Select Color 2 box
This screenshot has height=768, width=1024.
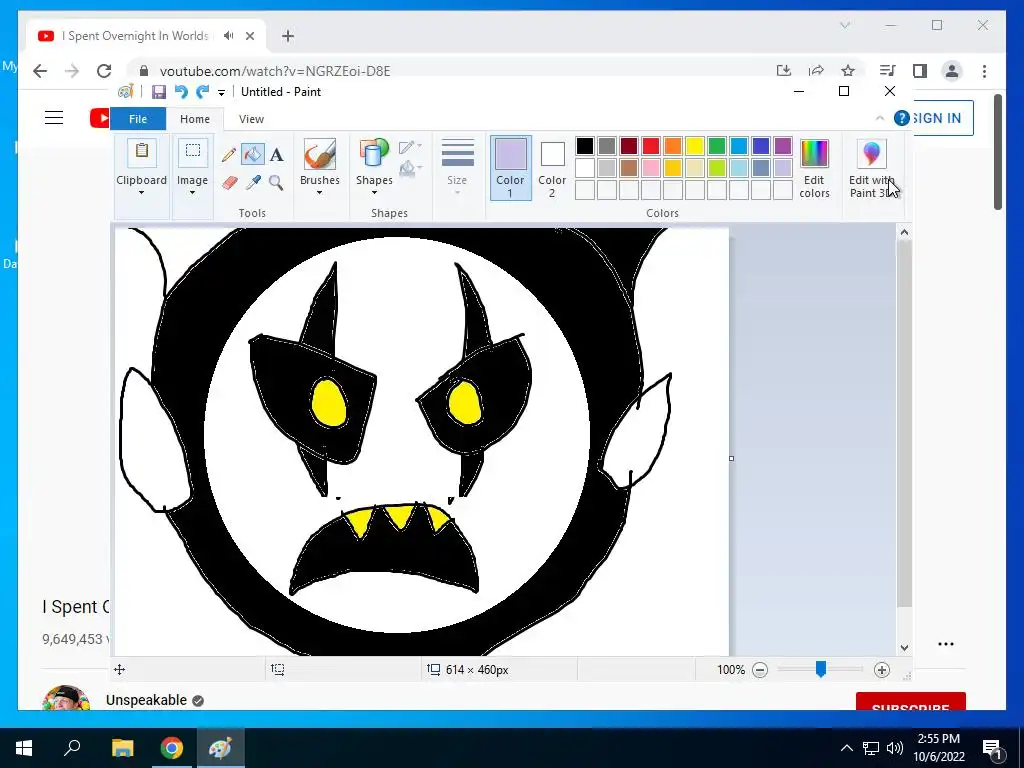[552, 168]
